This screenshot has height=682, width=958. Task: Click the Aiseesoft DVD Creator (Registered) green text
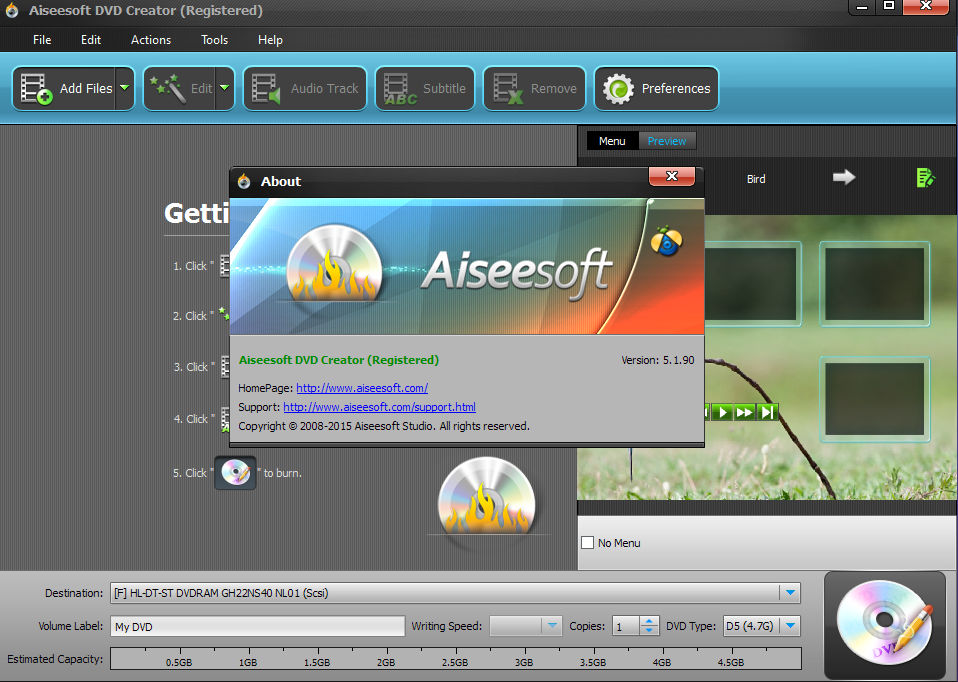(x=338, y=360)
